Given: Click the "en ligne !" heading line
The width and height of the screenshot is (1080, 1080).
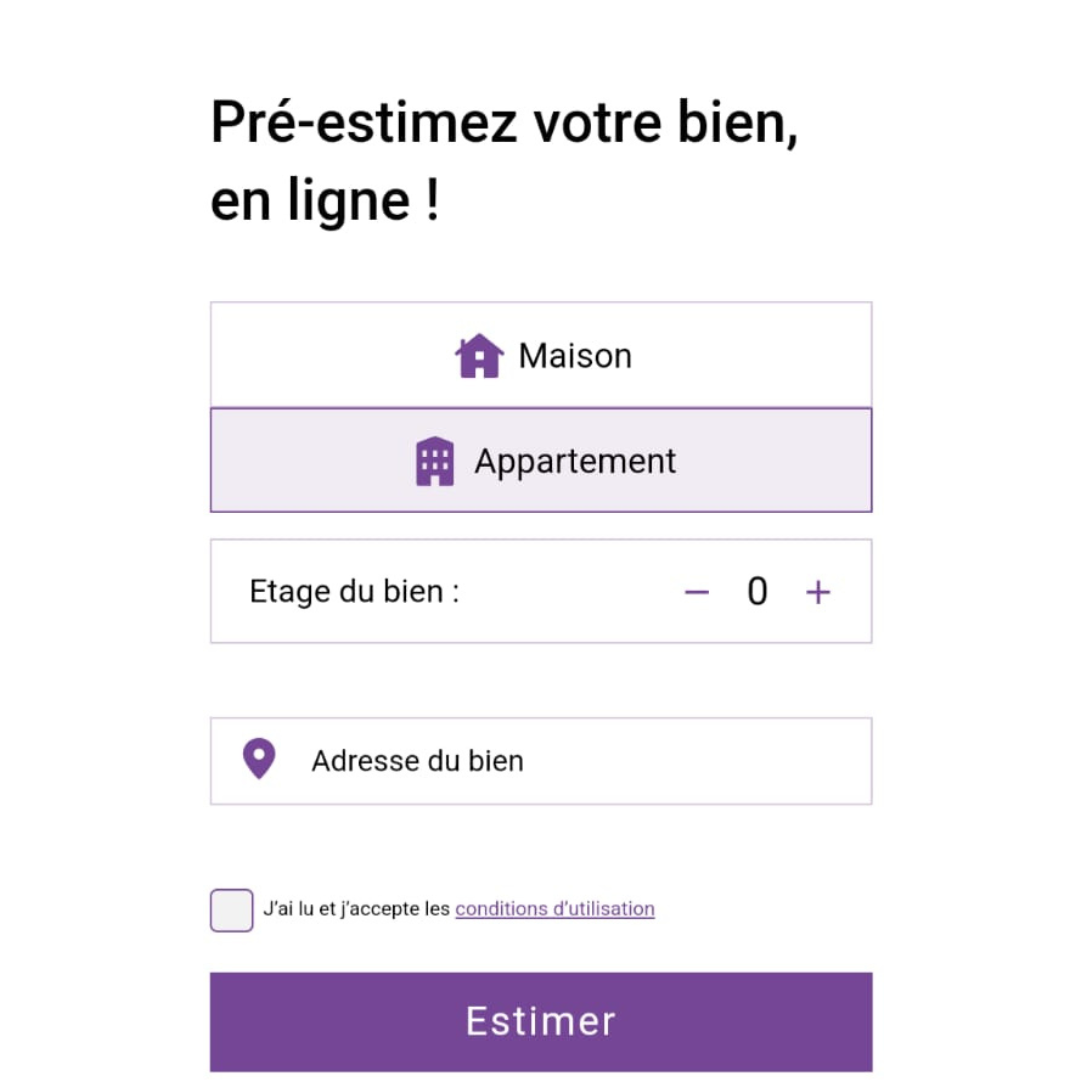Looking at the screenshot, I should click(324, 200).
